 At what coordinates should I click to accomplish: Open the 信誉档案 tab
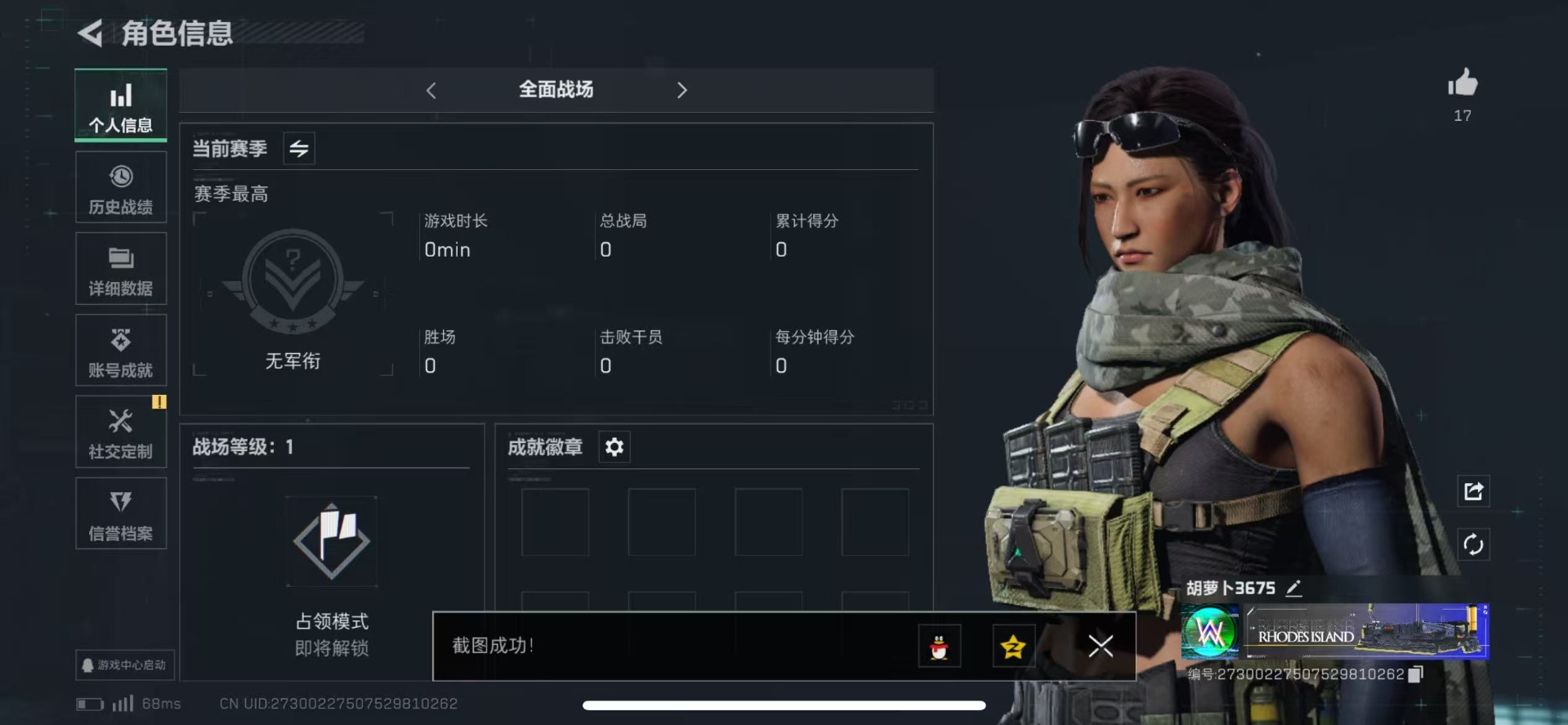[121, 514]
